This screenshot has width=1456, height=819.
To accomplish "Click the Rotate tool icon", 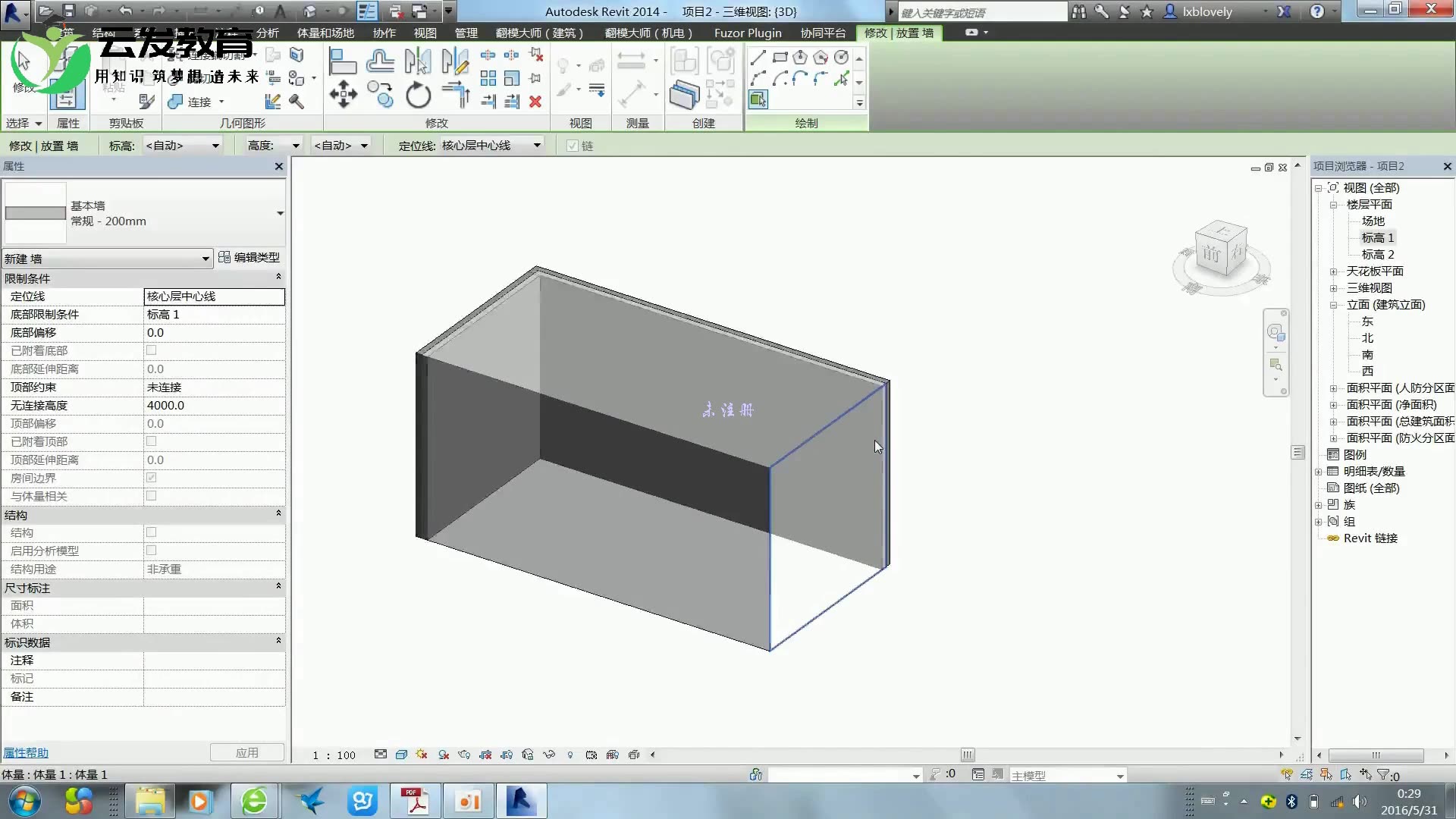I will click(418, 96).
